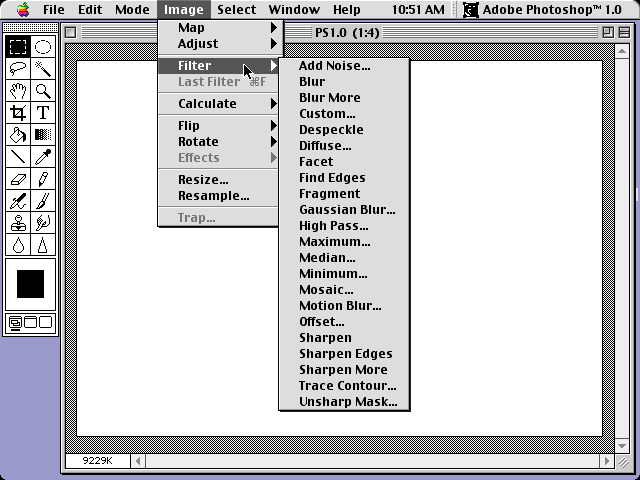640x480 pixels.
Task: Expand the Rotate submenu
Action: (219, 142)
